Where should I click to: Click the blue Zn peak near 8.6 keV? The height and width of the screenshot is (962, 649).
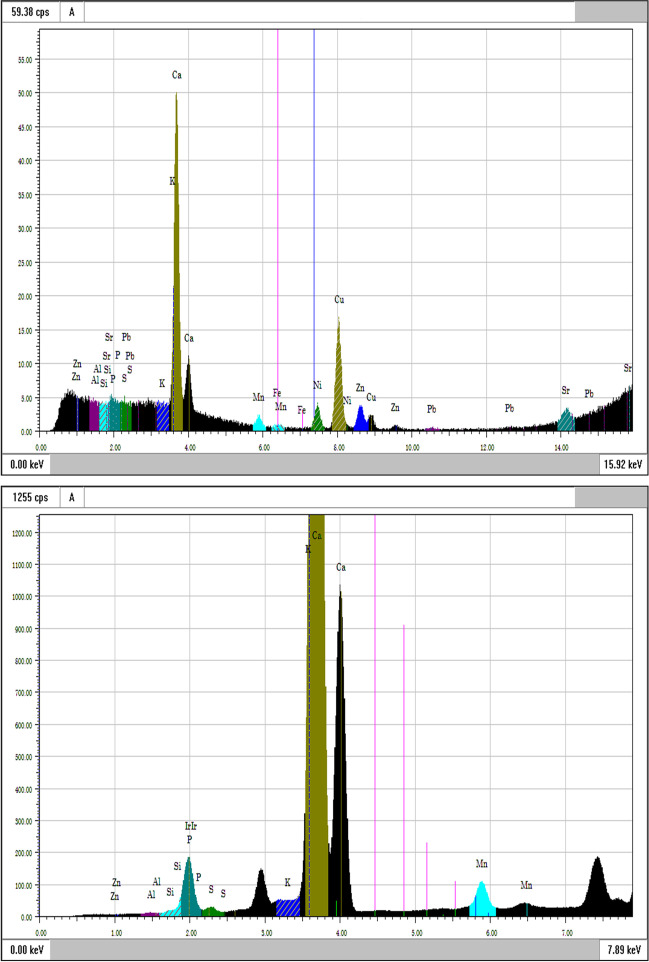coord(361,419)
